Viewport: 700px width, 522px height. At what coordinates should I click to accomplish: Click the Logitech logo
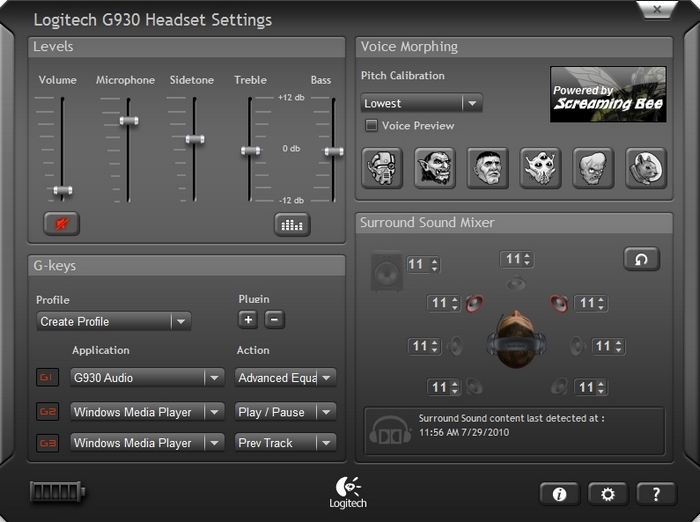point(348,492)
